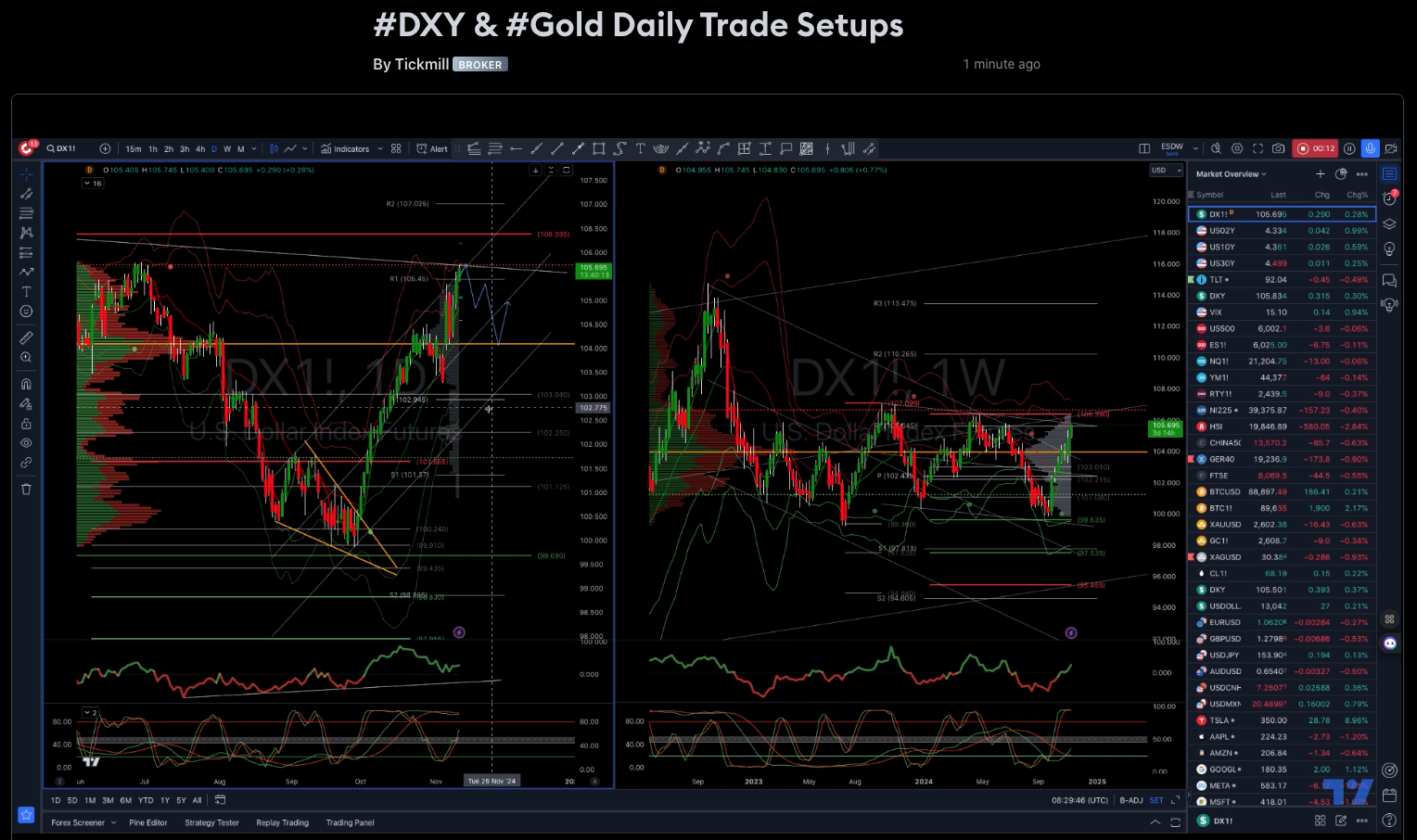Open the emoji icons tool
Image resolution: width=1417 pixels, height=840 pixels.
click(26, 312)
